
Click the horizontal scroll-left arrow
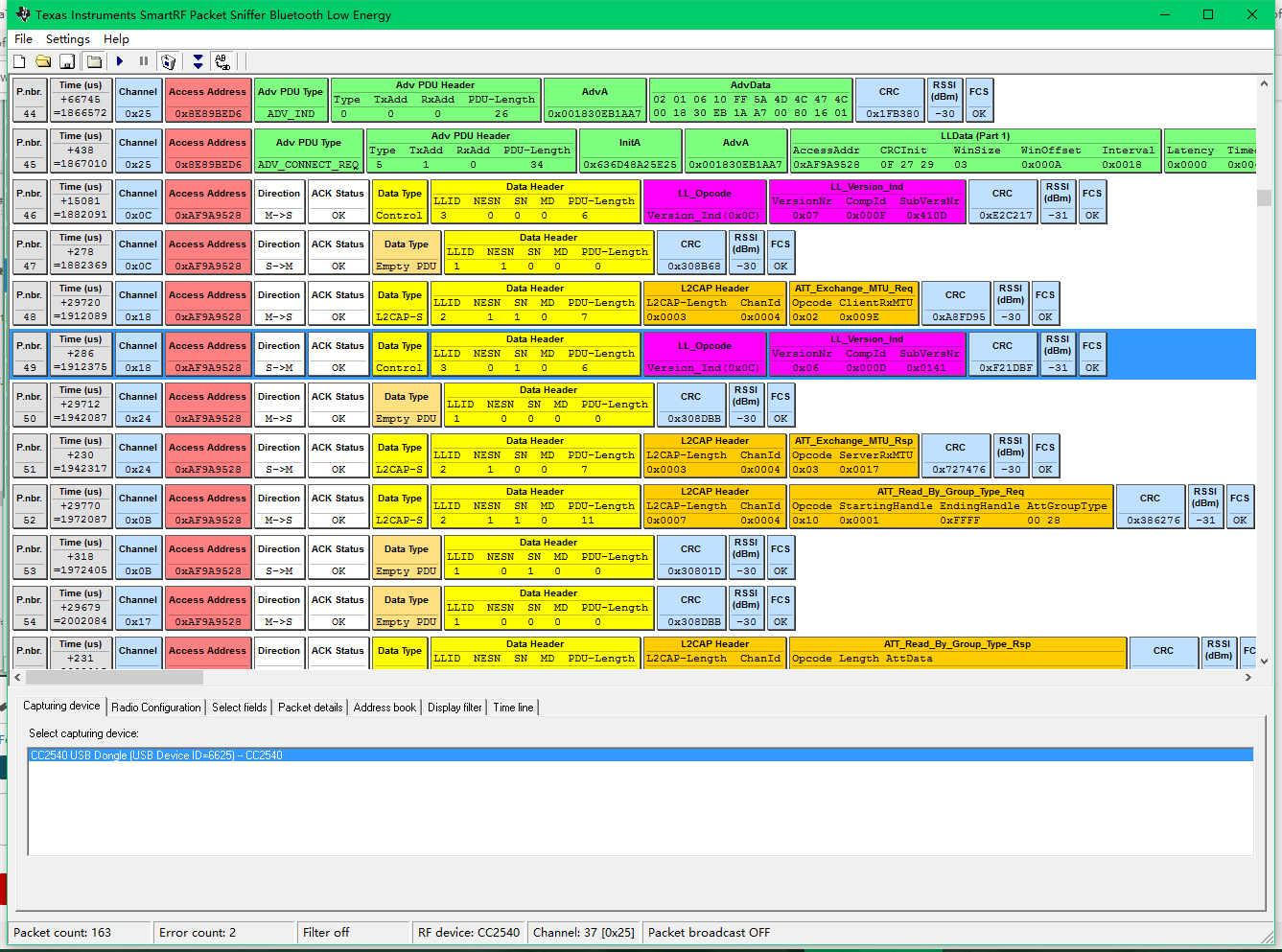tap(18, 677)
